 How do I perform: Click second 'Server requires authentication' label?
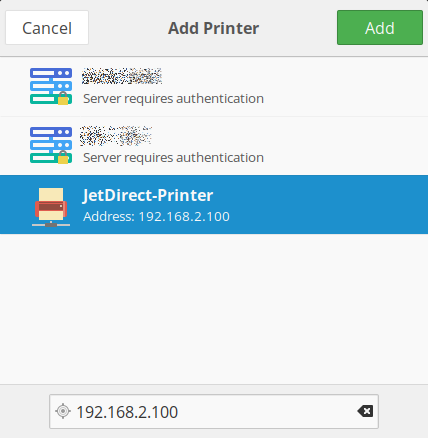tap(173, 158)
